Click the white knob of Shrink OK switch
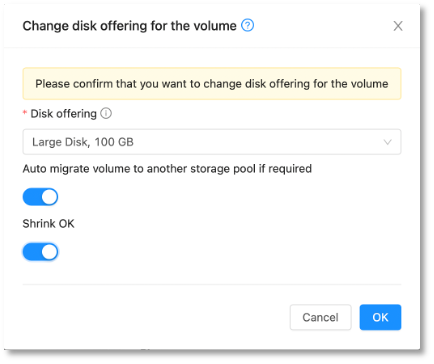 [x=49, y=252]
